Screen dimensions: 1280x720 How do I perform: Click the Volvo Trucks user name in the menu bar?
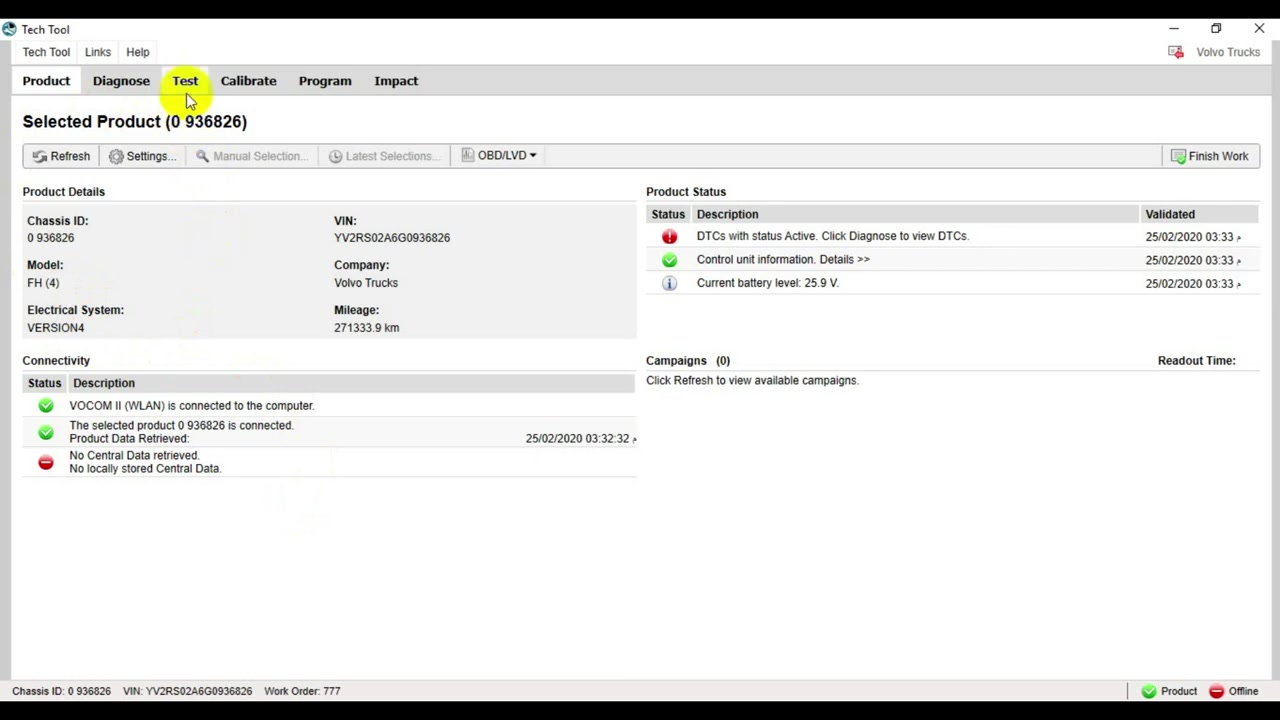click(x=1228, y=52)
